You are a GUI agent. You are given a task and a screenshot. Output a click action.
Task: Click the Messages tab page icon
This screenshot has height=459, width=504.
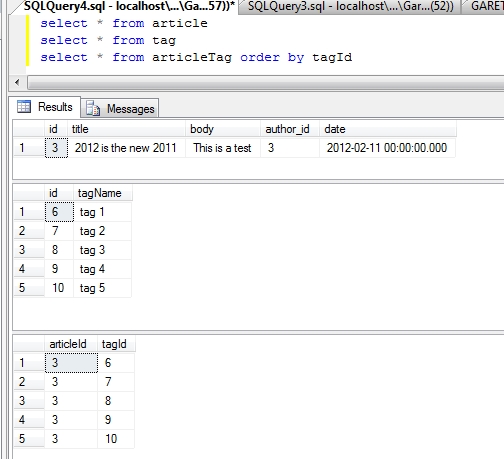(x=93, y=108)
